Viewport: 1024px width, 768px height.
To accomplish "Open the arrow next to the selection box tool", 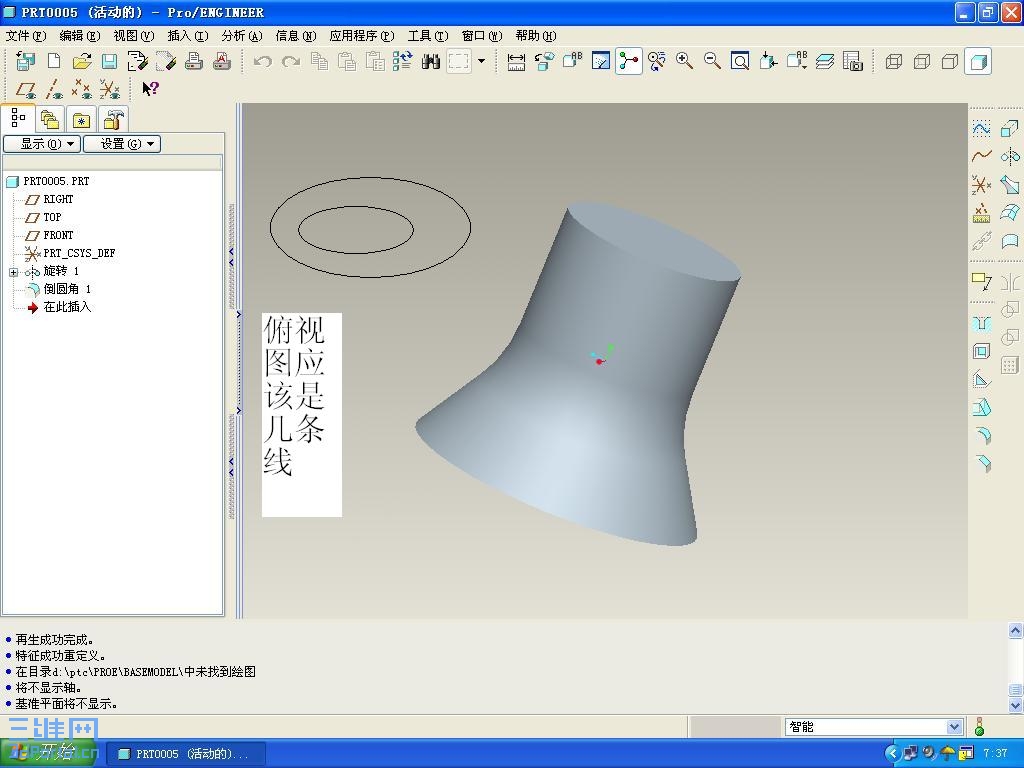I will click(x=481, y=61).
